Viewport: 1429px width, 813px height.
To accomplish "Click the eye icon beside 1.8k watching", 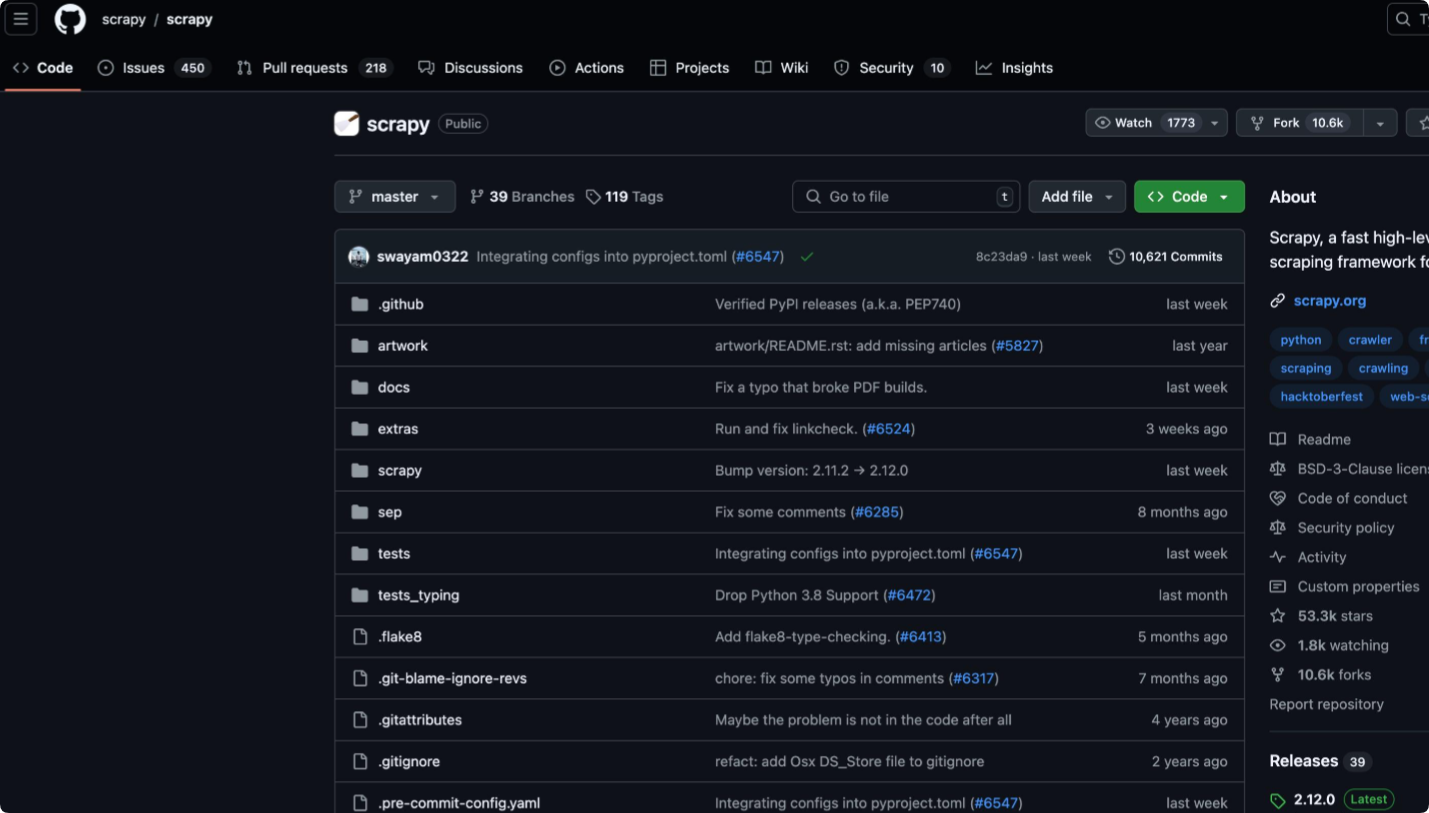I will (x=1277, y=646).
